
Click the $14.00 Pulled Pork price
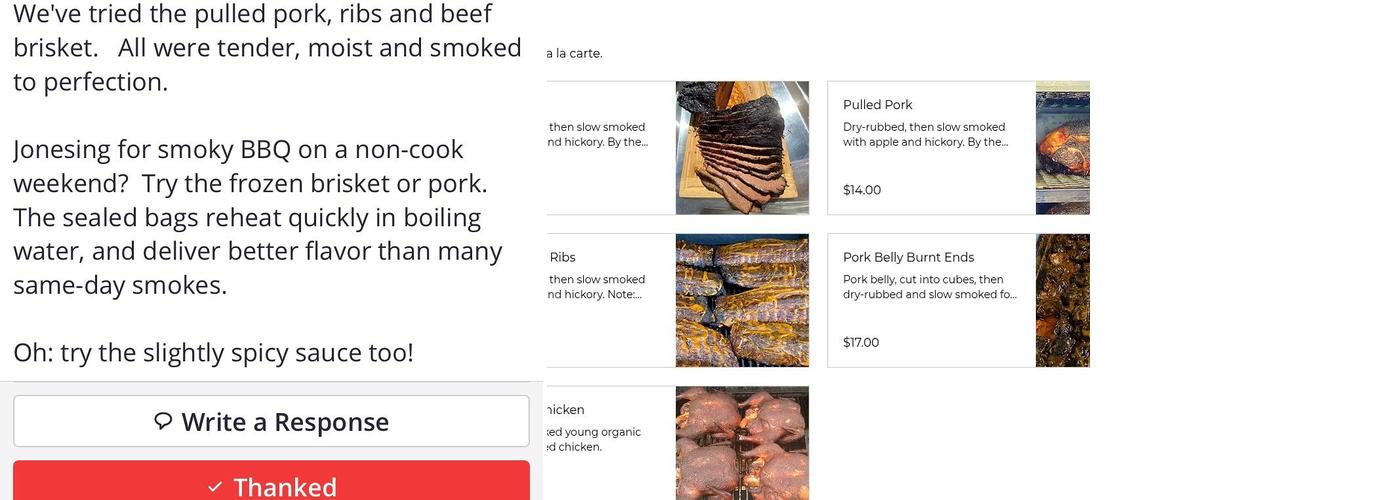point(862,190)
